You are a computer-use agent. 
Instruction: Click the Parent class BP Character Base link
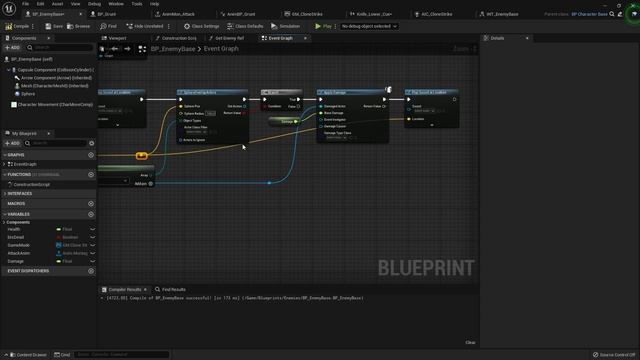(589, 14)
